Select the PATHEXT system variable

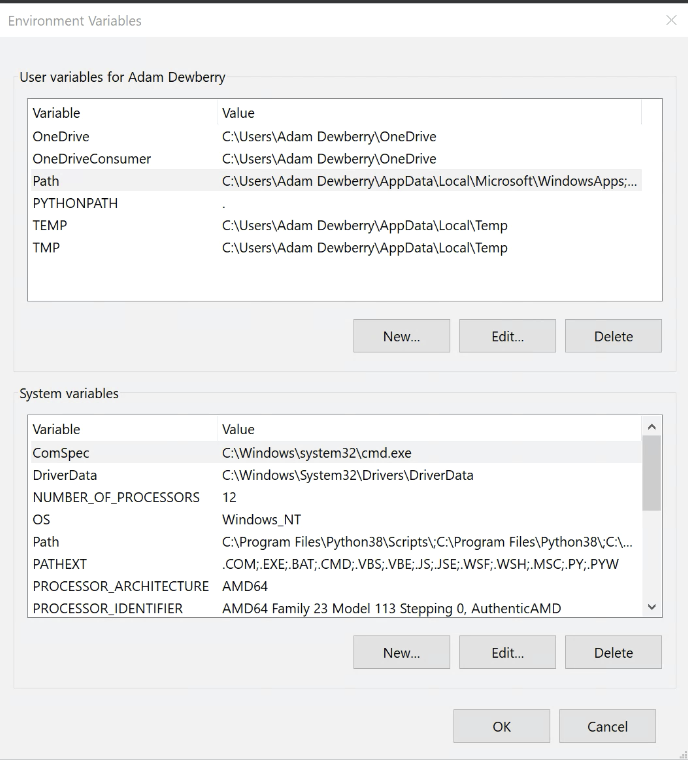[x=60, y=564]
